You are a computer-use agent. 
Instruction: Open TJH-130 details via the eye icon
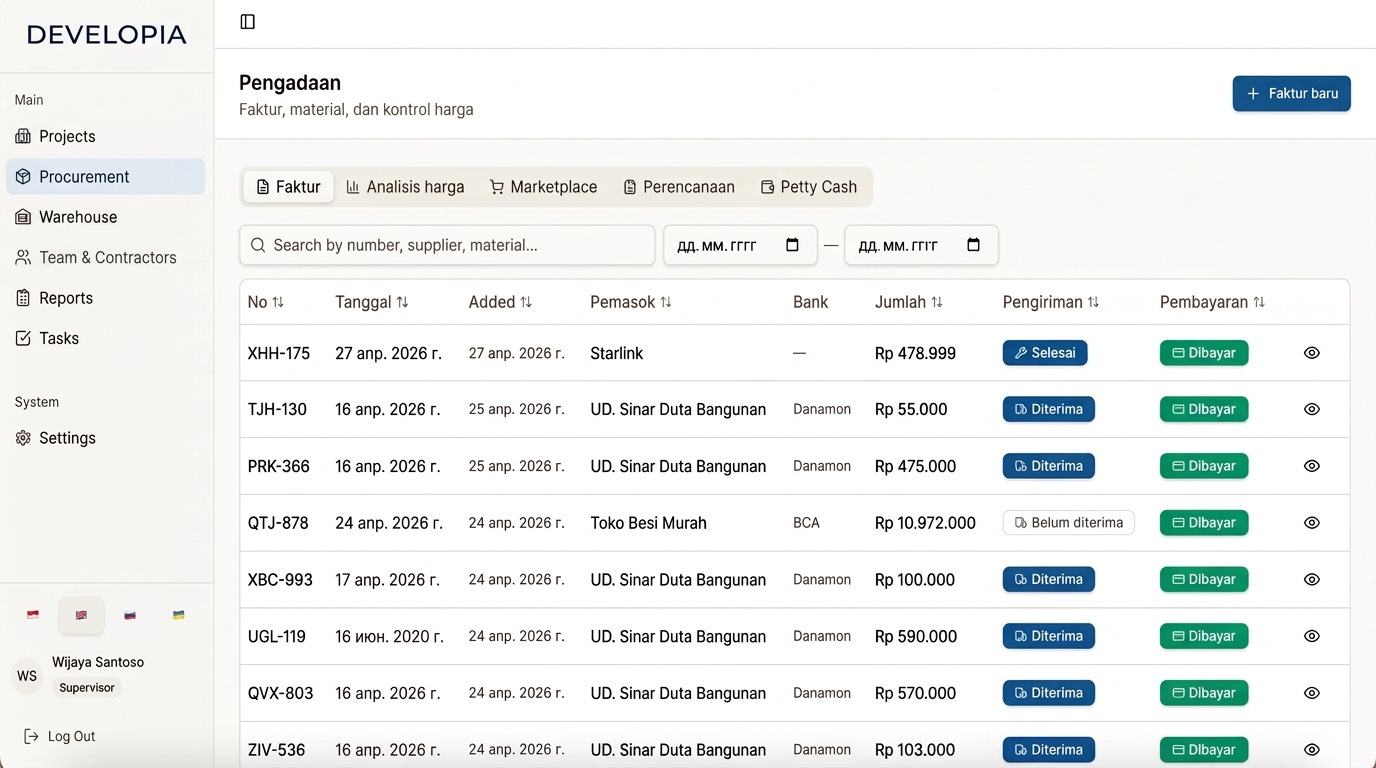click(1312, 409)
